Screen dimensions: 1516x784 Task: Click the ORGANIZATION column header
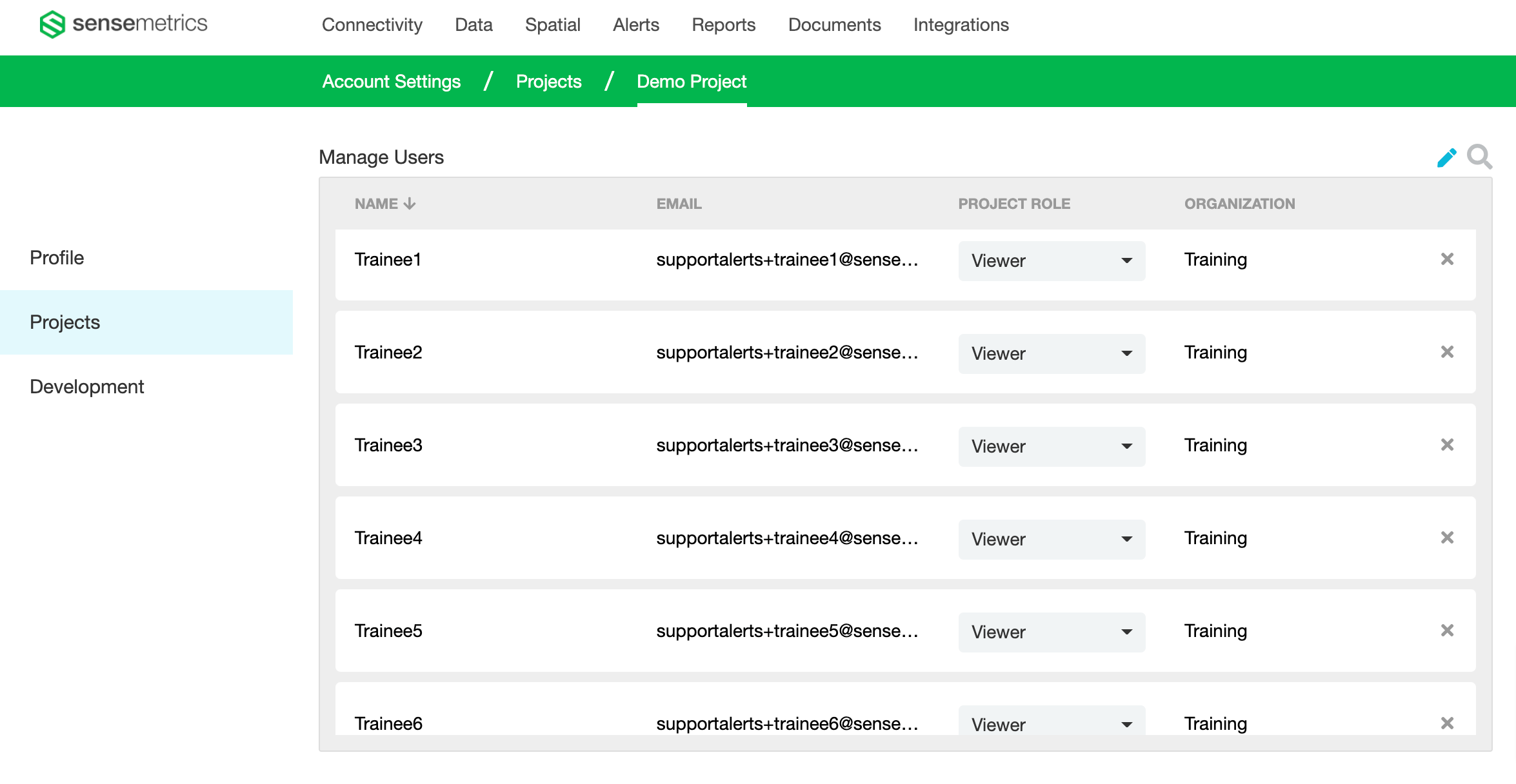pyautogui.click(x=1239, y=204)
